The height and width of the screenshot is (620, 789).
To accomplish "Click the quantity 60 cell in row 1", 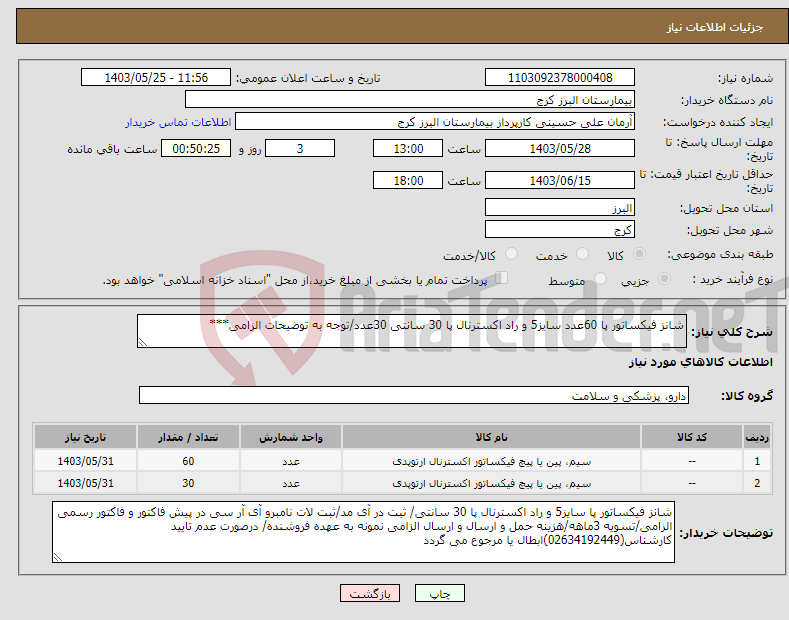I will click(x=188, y=461).
